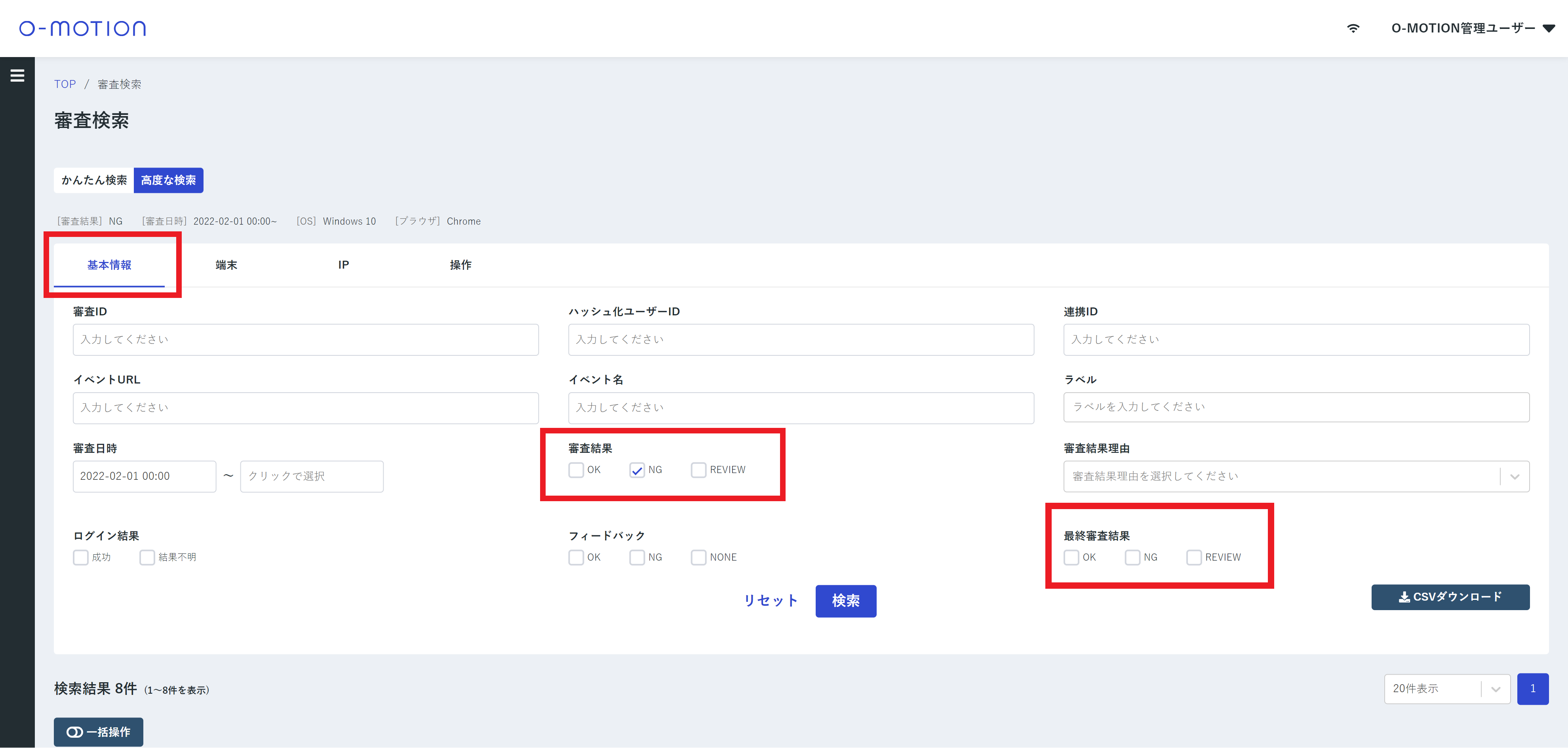Switch to the IP tab
The height and width of the screenshot is (748, 1568).
coord(343,265)
